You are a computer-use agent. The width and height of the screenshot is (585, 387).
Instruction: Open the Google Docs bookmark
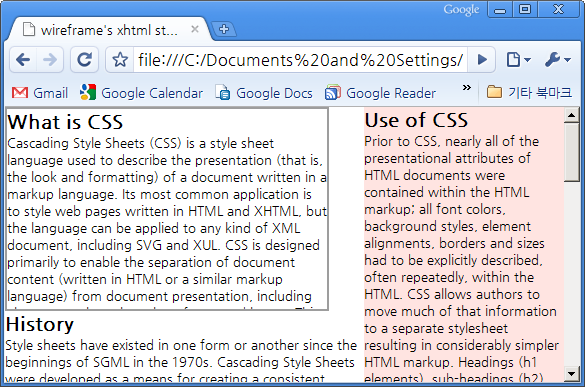[264, 93]
